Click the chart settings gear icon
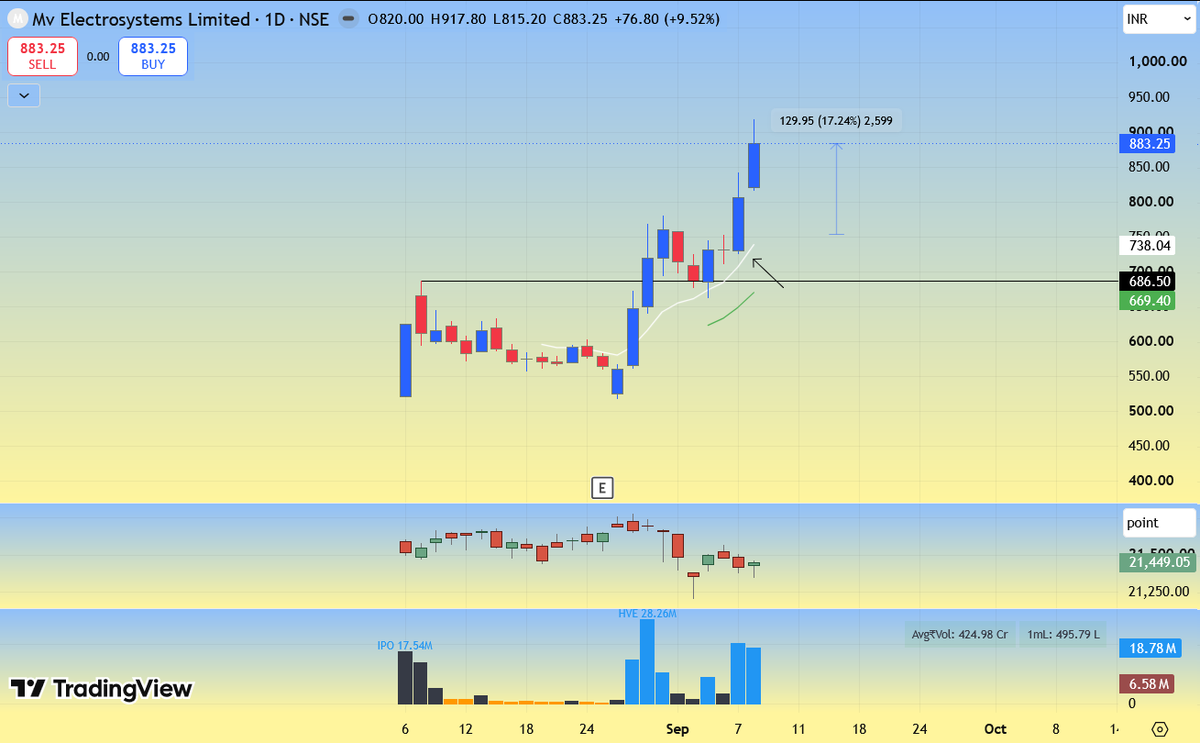 coord(1160,729)
